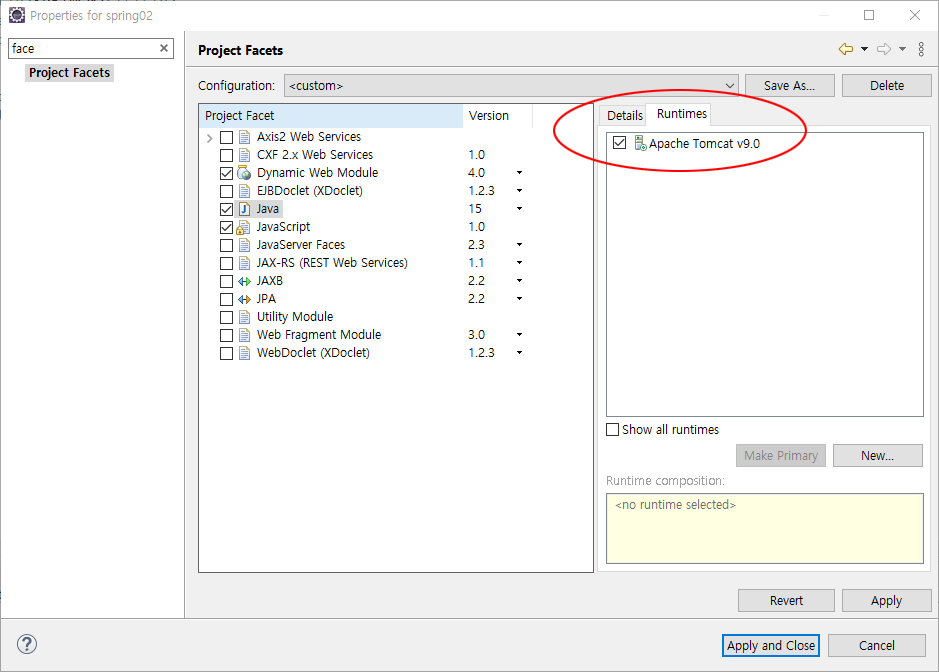Open back history dropdown arrow
Screen dimensions: 939x672
[x=864, y=49]
